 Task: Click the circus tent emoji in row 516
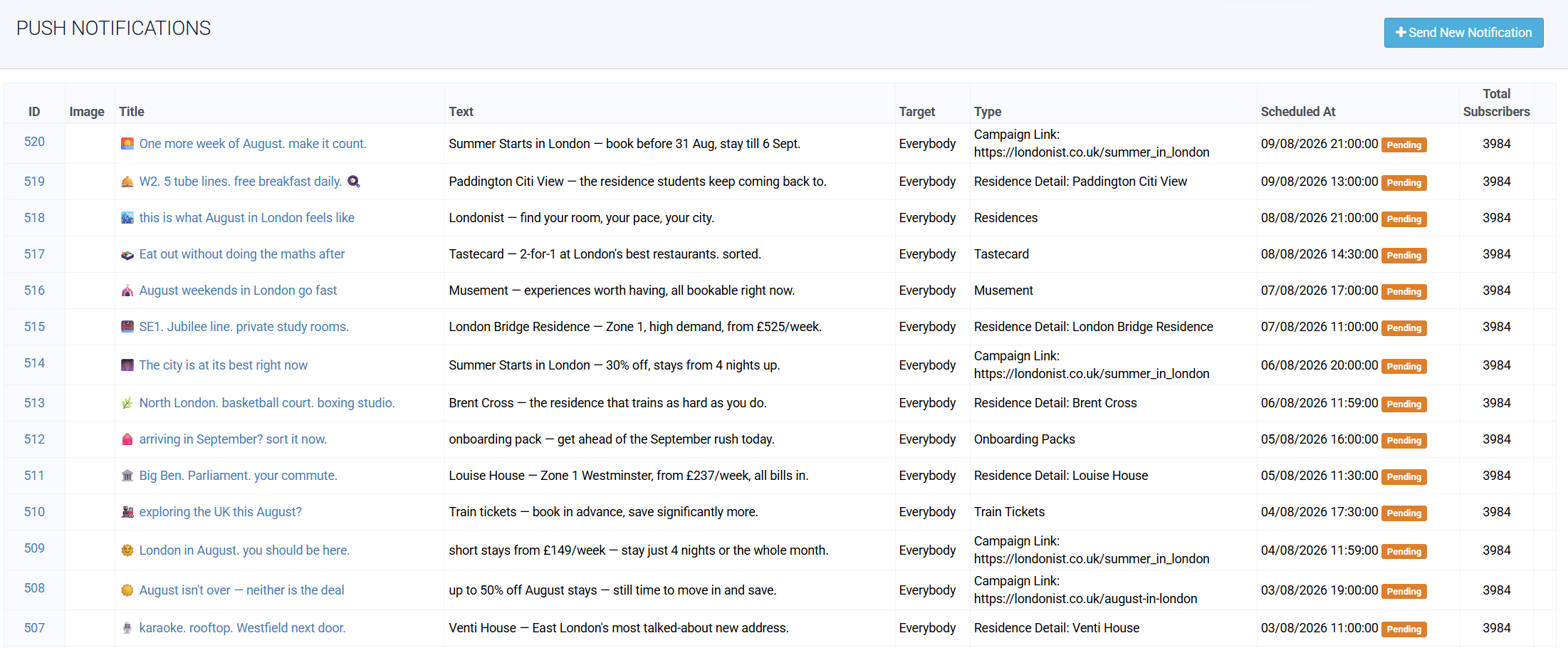(127, 291)
